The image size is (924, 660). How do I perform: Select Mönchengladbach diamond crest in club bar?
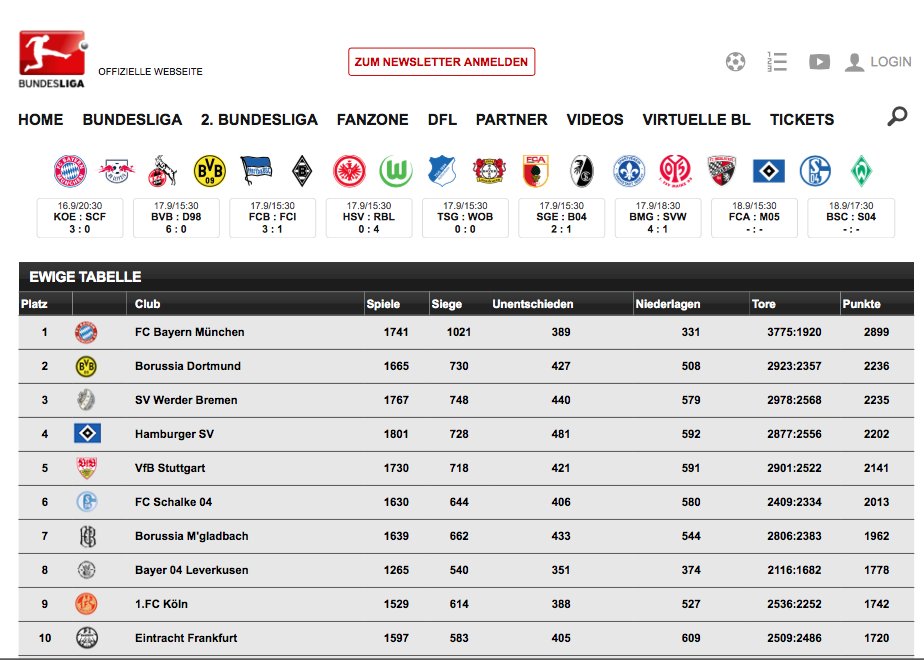click(302, 171)
